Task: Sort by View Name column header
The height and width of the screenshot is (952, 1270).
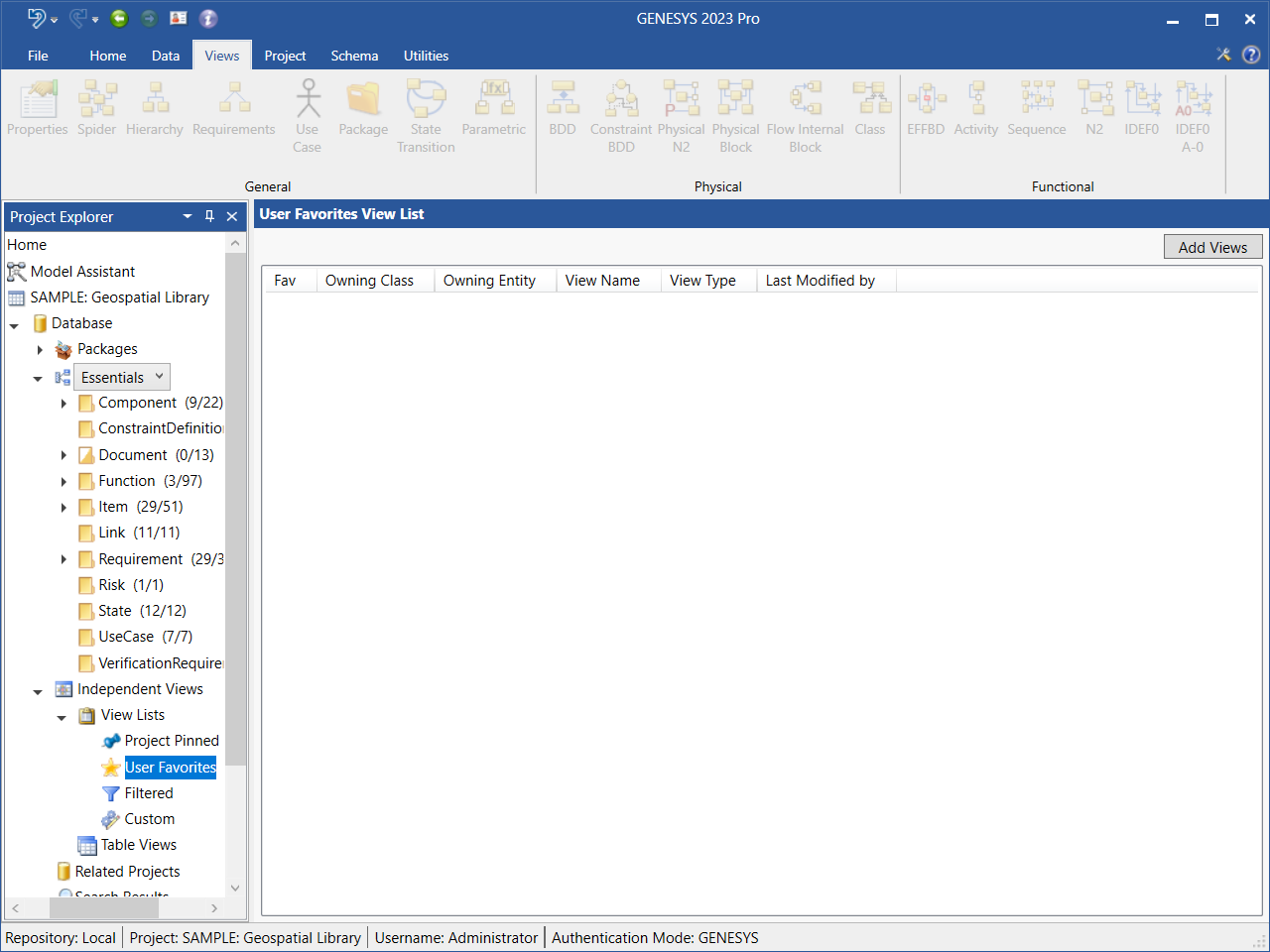Action: (602, 281)
